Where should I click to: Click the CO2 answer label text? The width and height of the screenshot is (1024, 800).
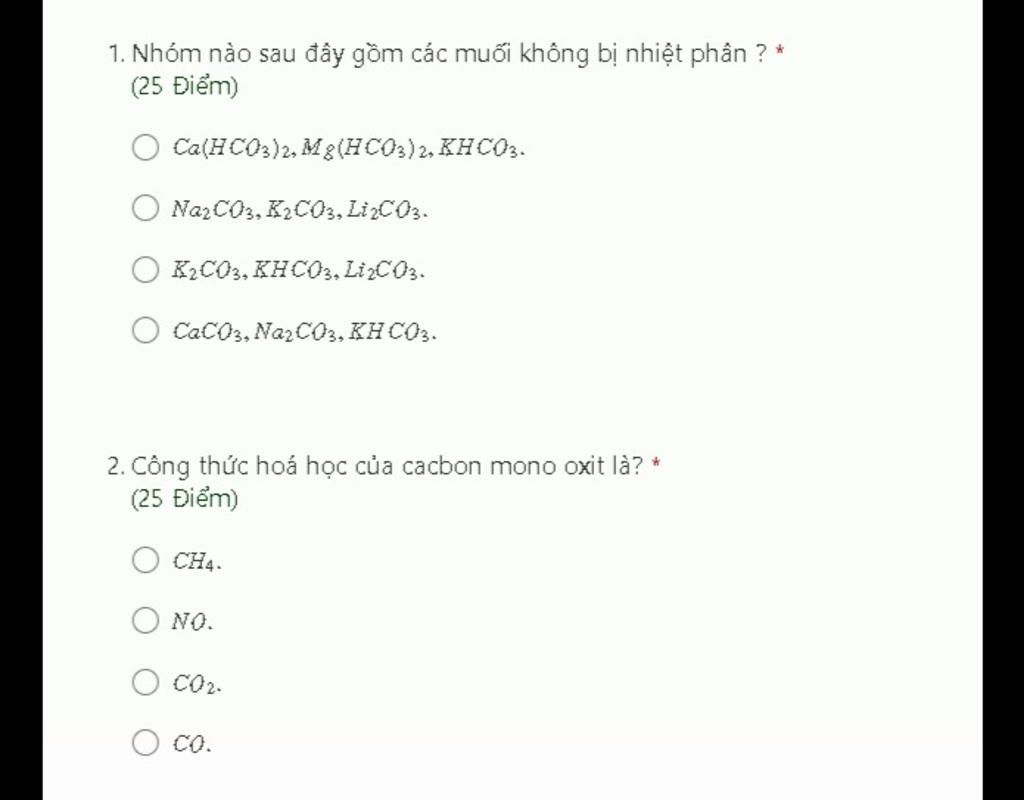197,684
